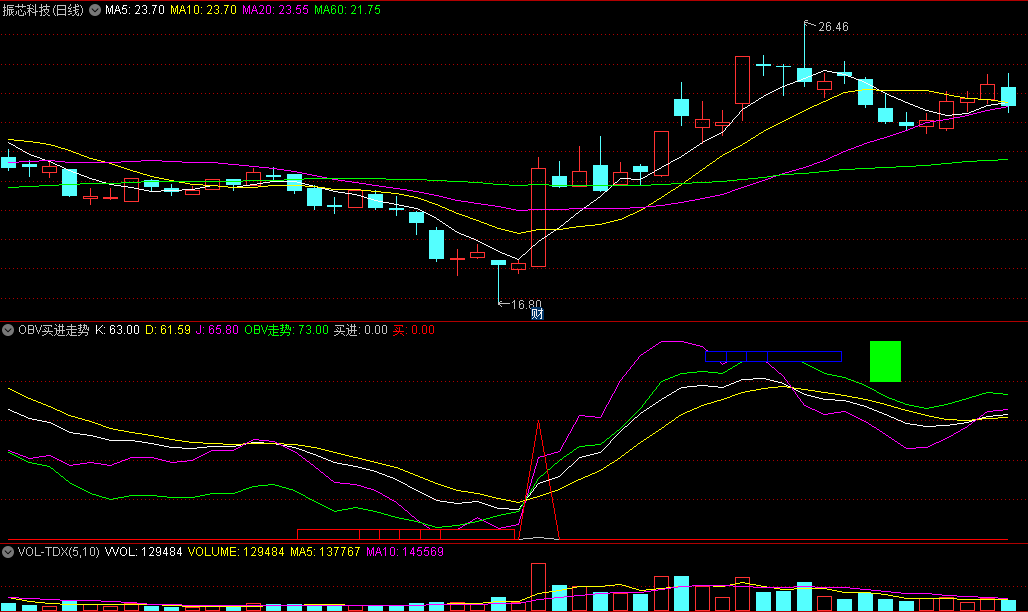1028x612 pixels.
Task: Open the OBV买进走势 indicator dropdown arrow
Action: [8, 330]
